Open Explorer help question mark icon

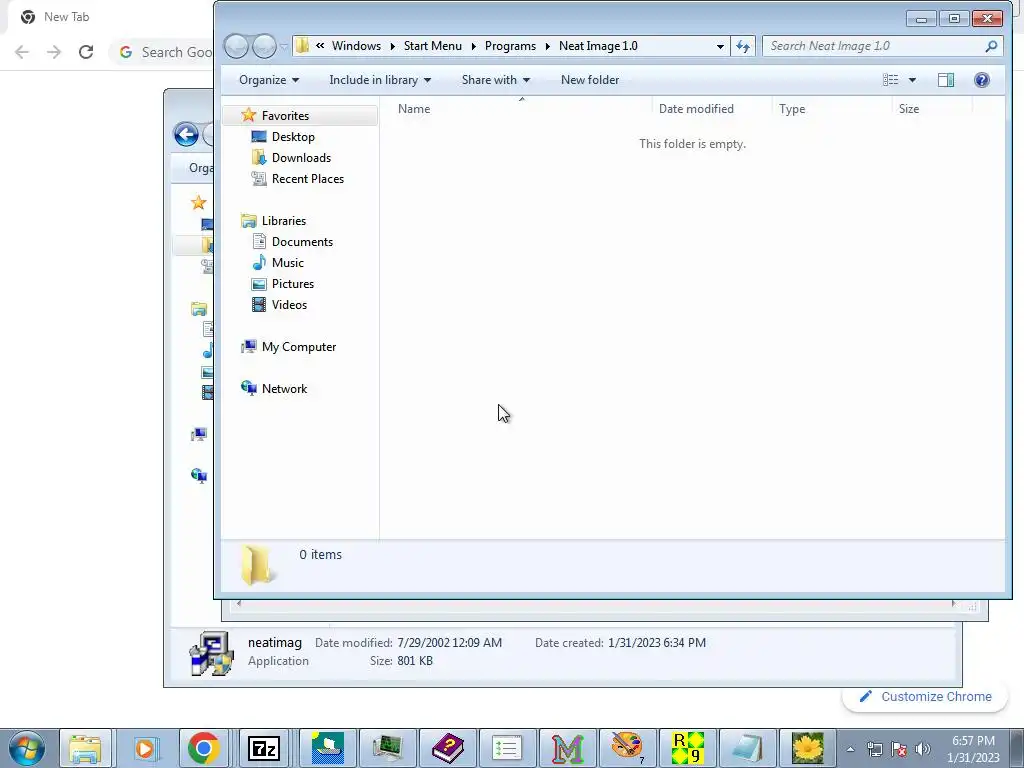[x=982, y=80]
